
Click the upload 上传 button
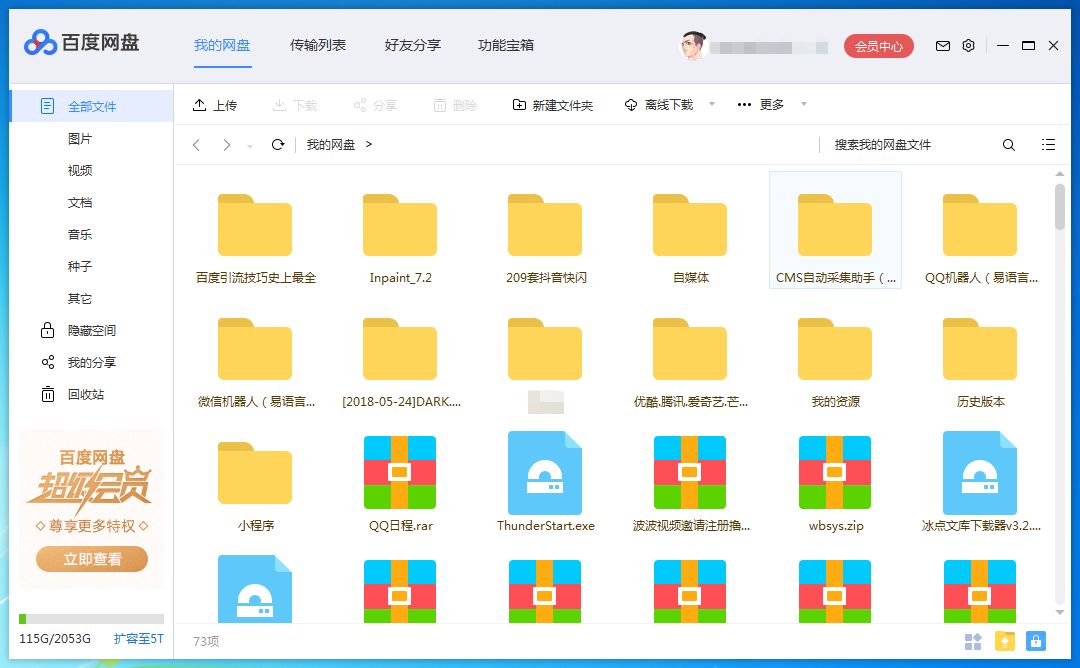(215, 105)
